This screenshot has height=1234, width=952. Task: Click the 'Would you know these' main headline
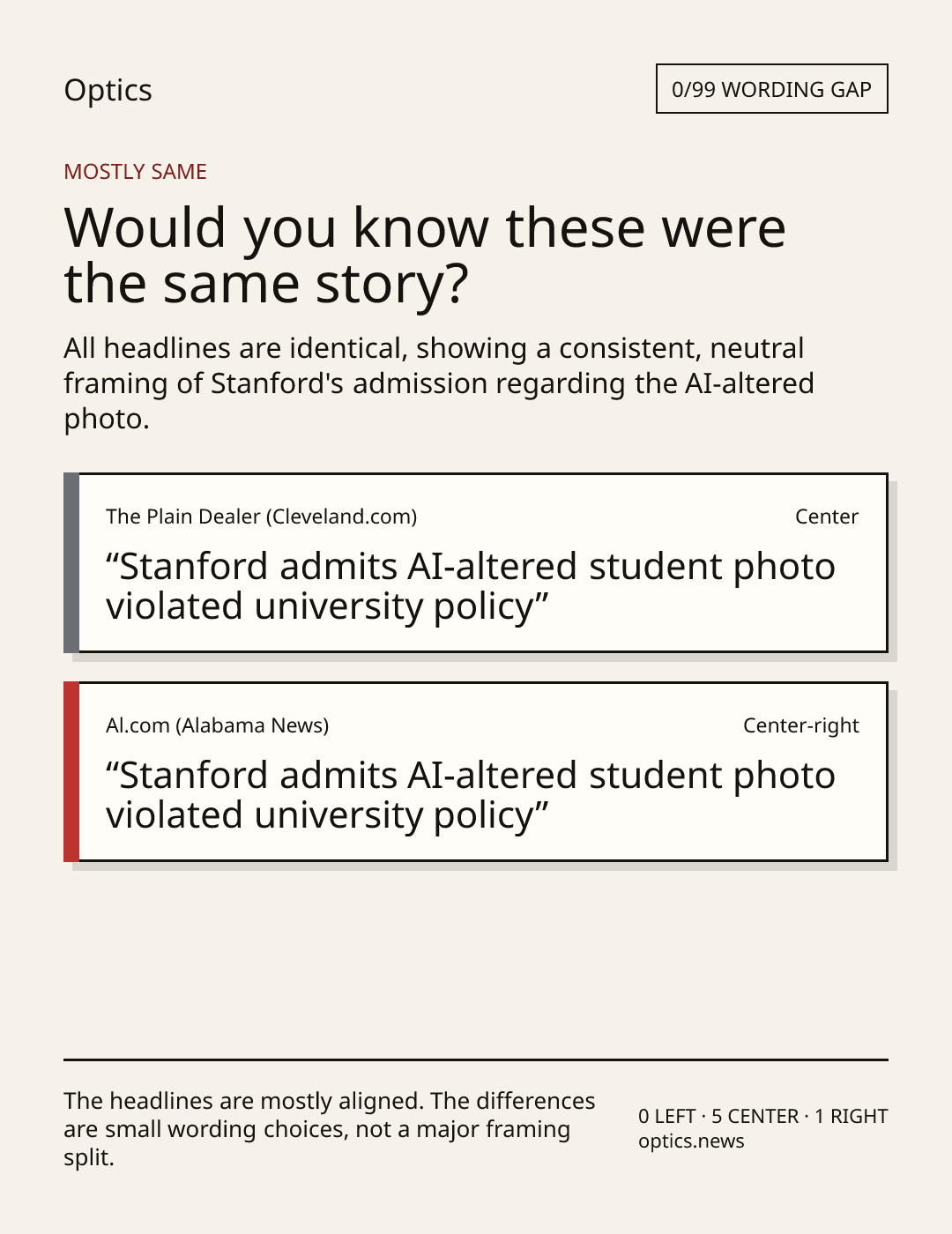click(425, 255)
